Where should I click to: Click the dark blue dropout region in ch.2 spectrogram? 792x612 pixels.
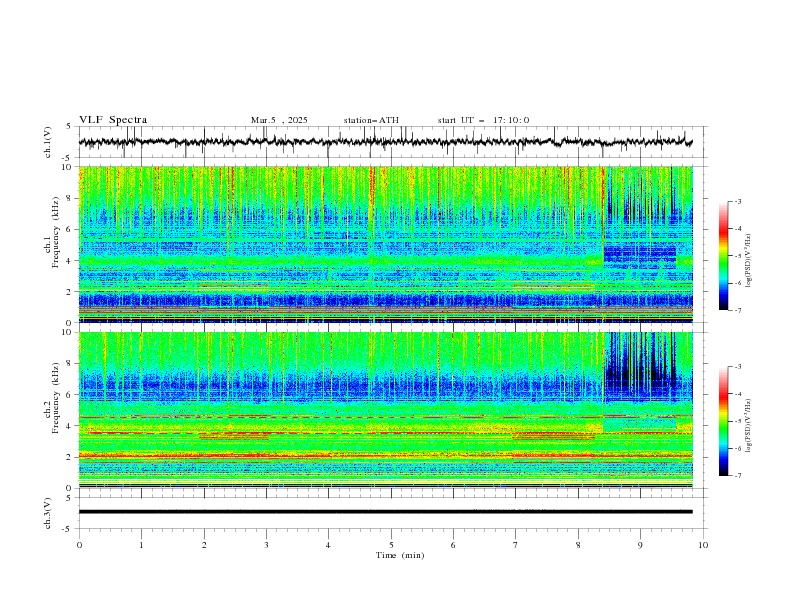point(640,366)
